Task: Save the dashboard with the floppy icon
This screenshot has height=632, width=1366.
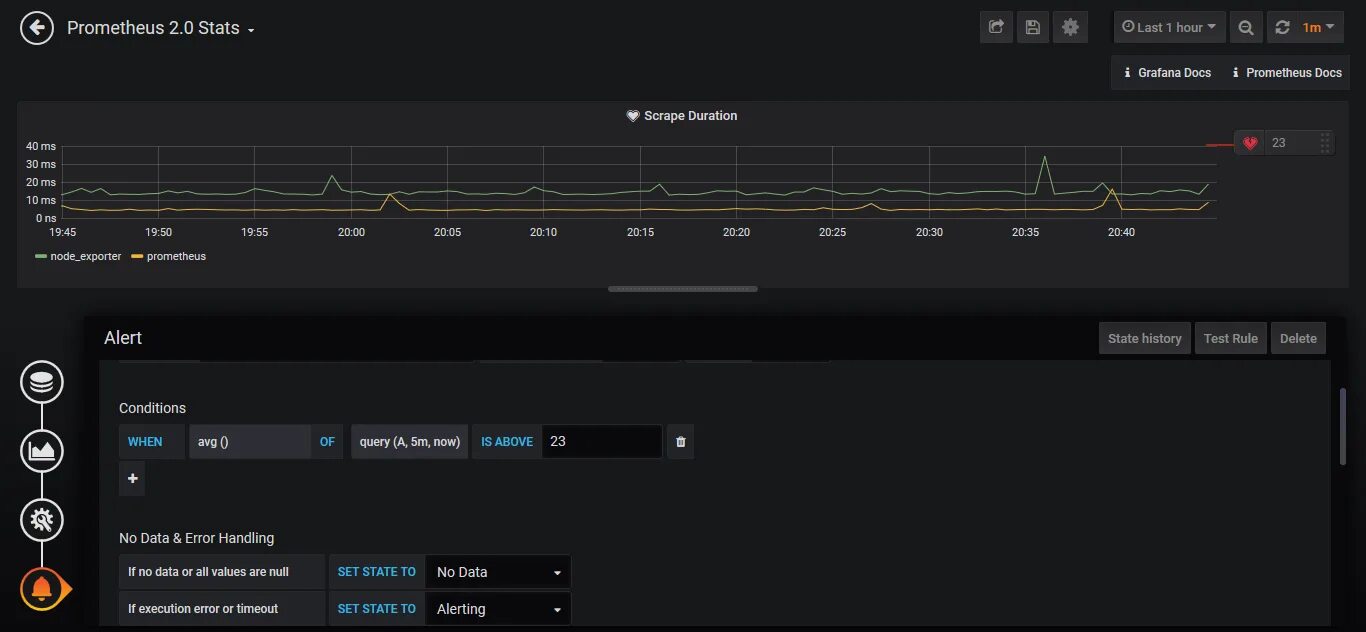Action: click(1033, 28)
